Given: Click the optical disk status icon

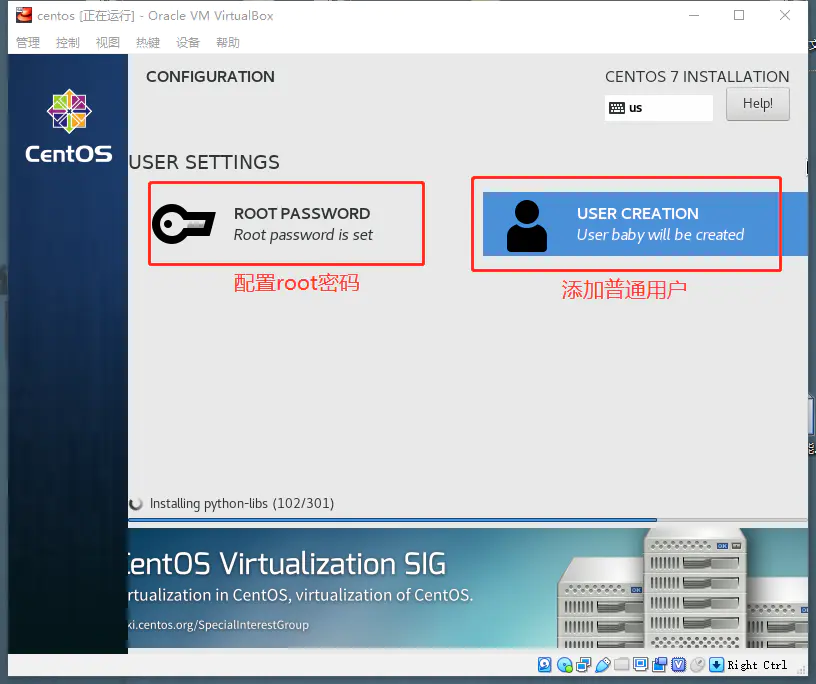Looking at the screenshot, I should coord(564,665).
